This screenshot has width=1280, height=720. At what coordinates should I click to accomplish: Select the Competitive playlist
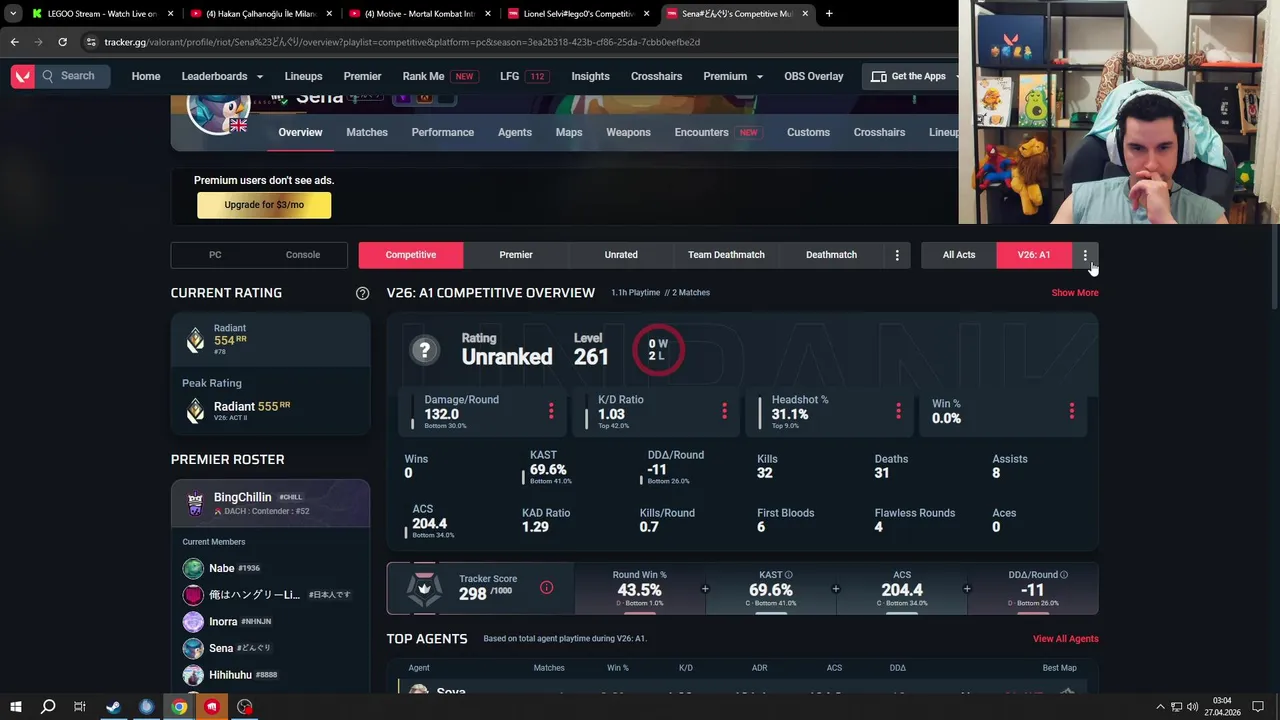point(411,255)
